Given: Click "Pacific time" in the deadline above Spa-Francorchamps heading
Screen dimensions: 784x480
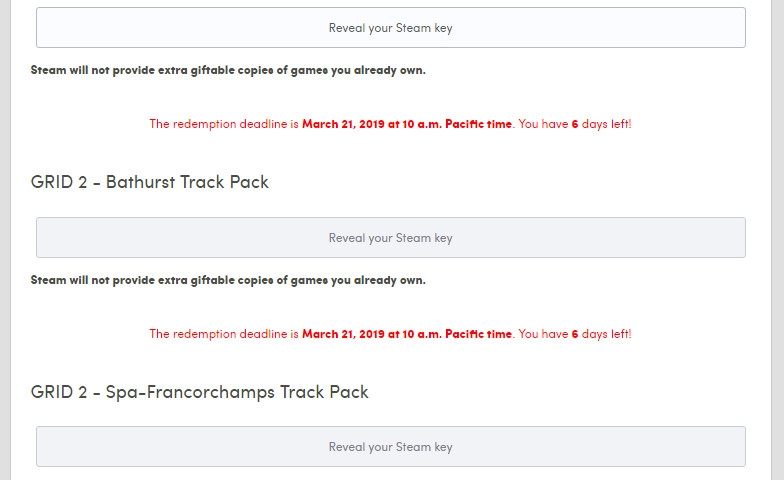Looking at the screenshot, I should point(478,334).
